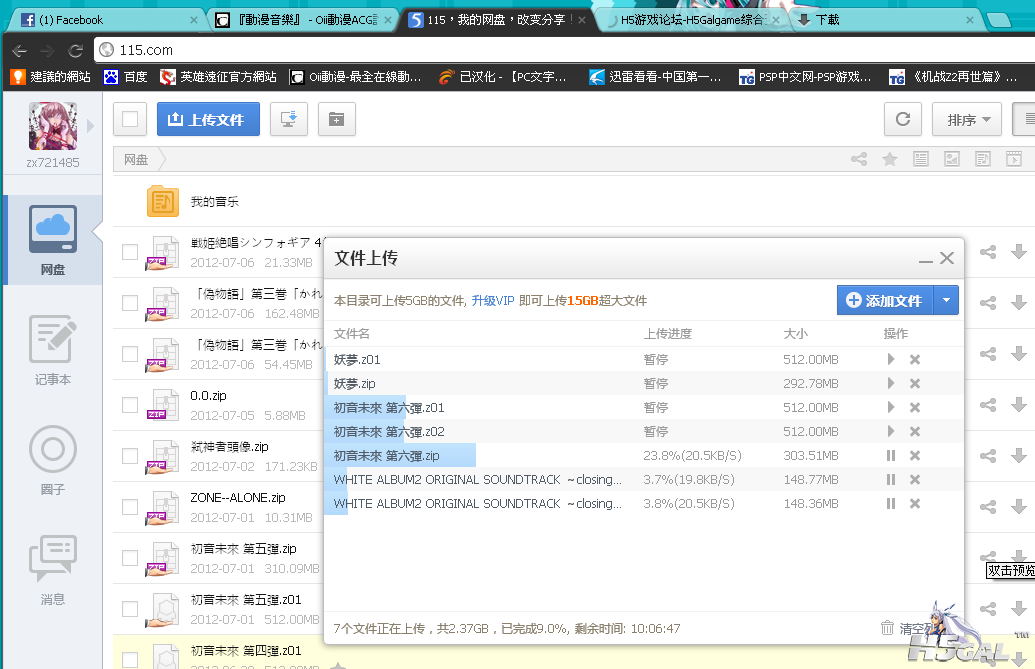1035x669 pixels.
Task: Check the 0.0.zip file checkbox
Action: (130, 405)
